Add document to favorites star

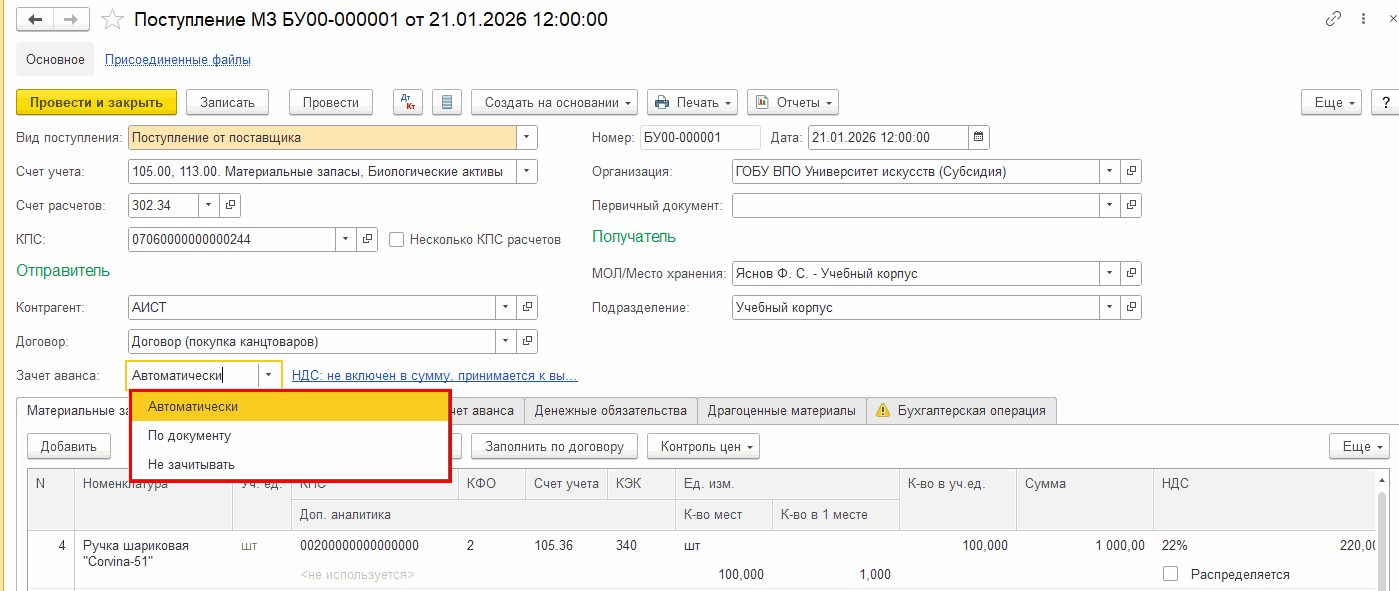(113, 20)
